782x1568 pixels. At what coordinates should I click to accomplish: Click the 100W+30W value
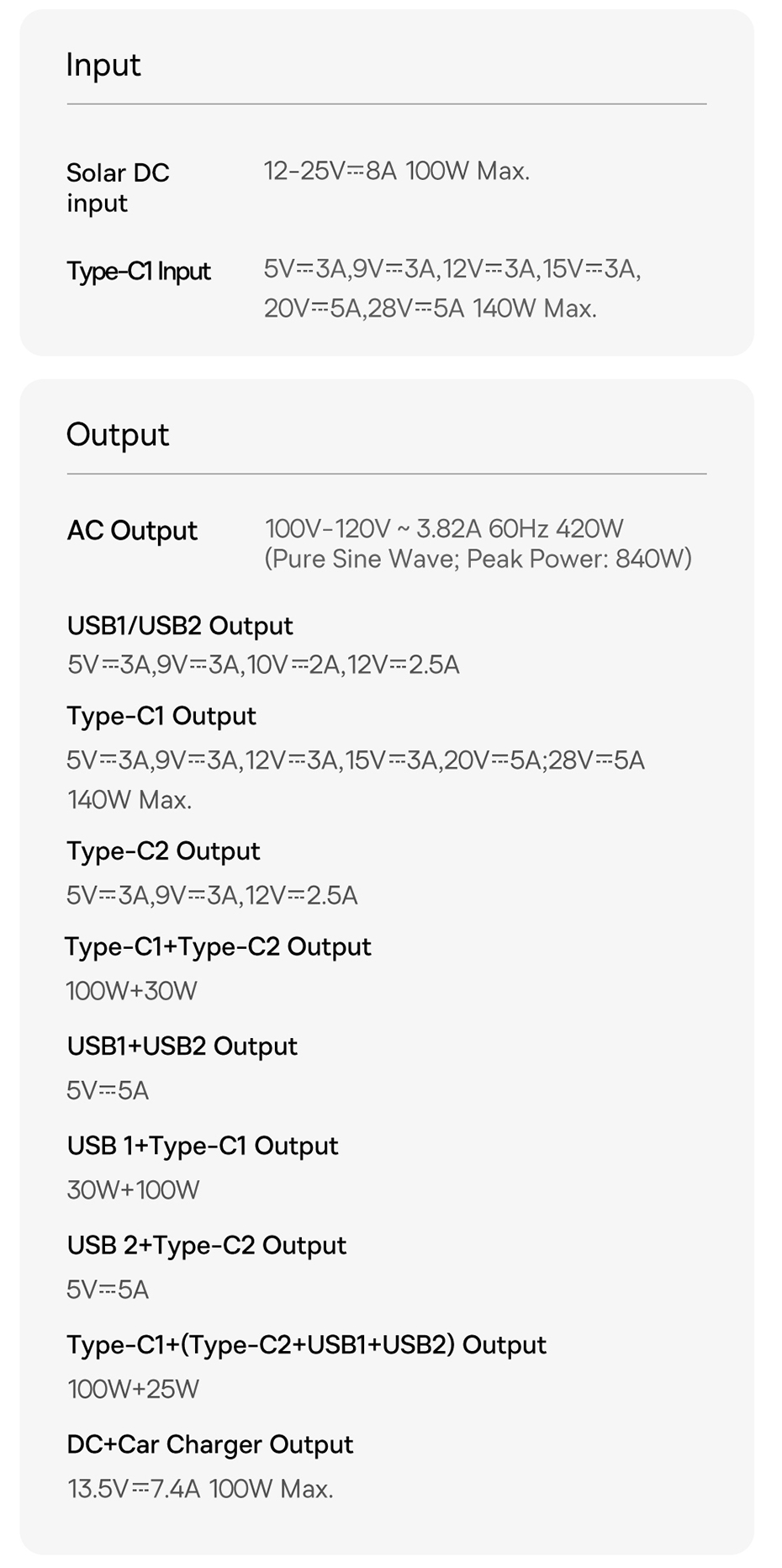click(x=132, y=991)
